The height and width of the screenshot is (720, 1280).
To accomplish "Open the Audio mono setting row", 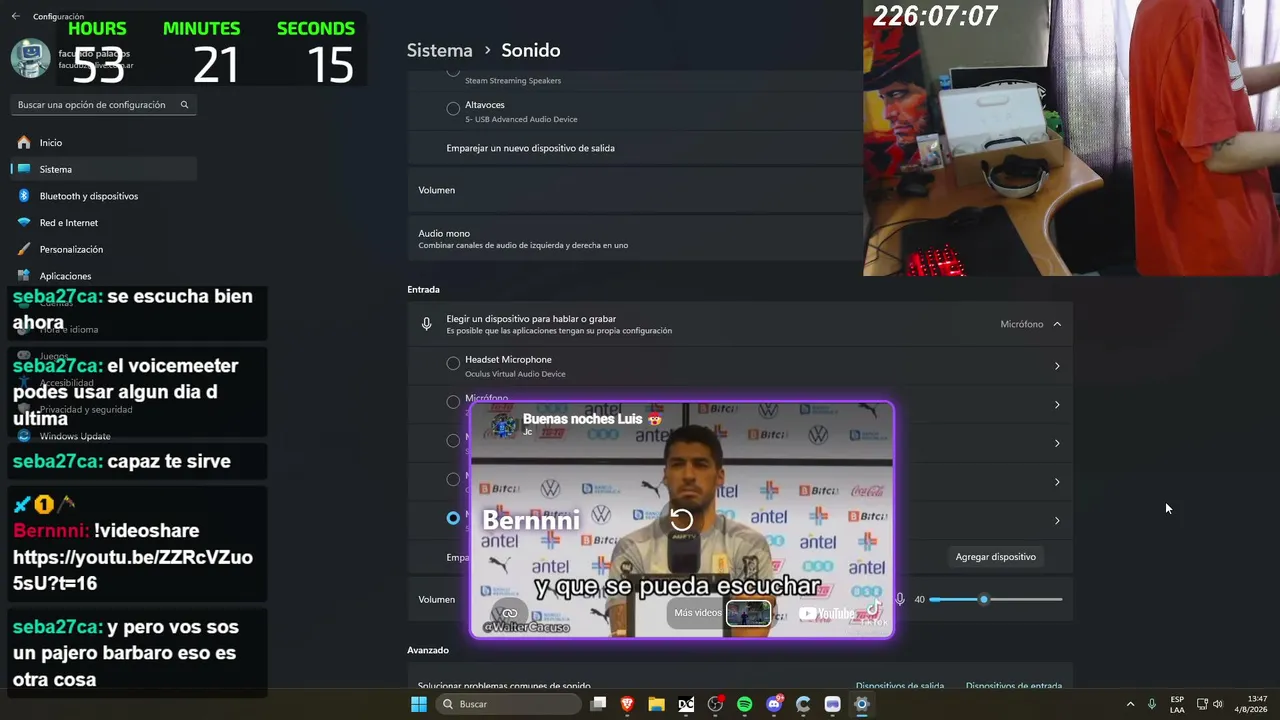I will pyautogui.click(x=635, y=238).
